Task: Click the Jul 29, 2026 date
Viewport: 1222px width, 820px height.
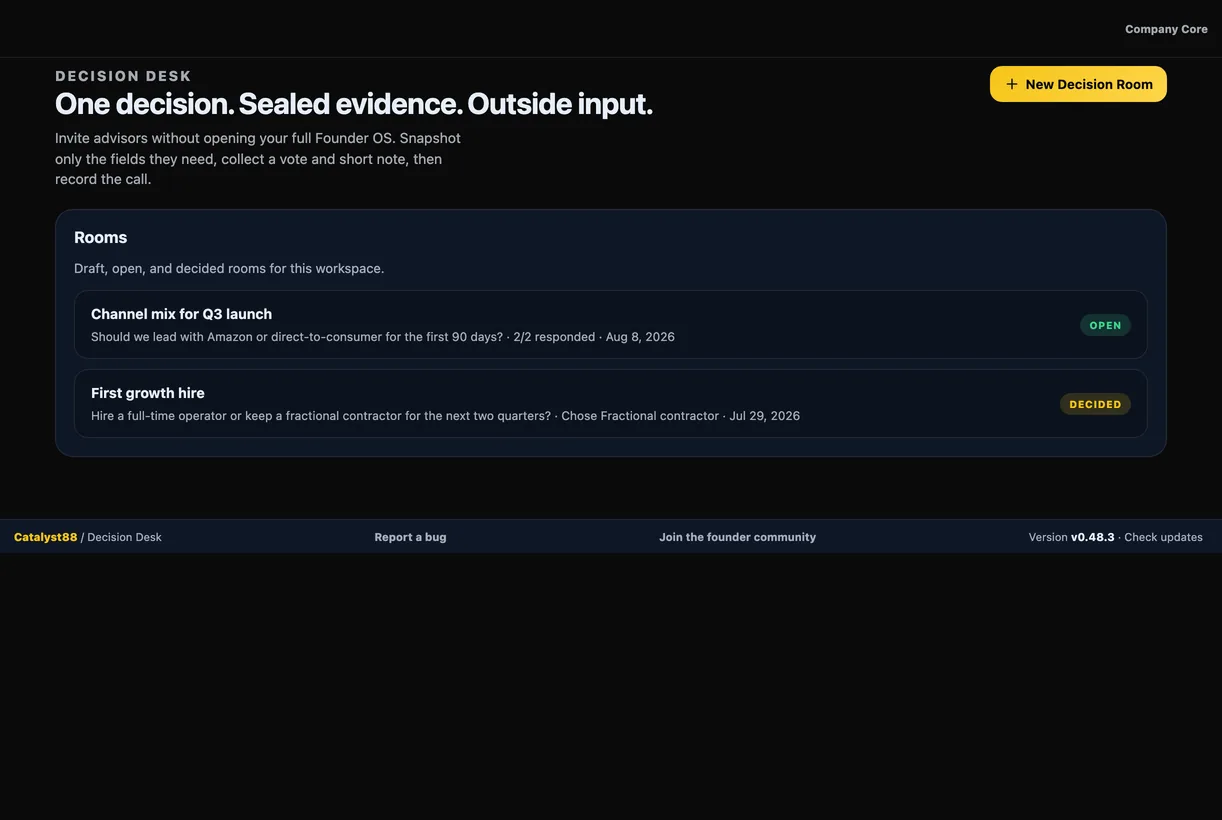Action: point(765,416)
